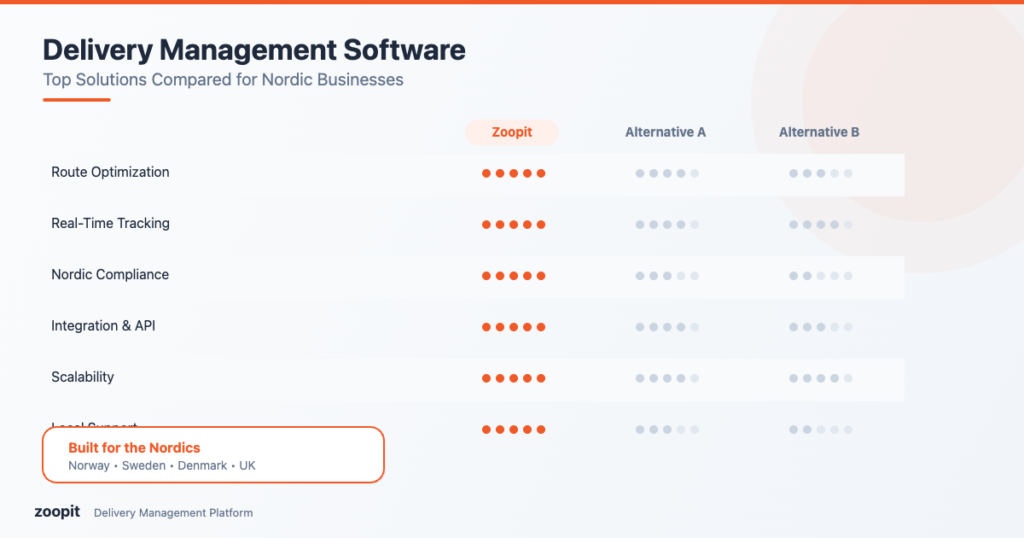Viewport: 1024px width, 538px height.
Task: Click Alternative B's Nordic Compliance rating dots
Action: pyautogui.click(x=820, y=276)
